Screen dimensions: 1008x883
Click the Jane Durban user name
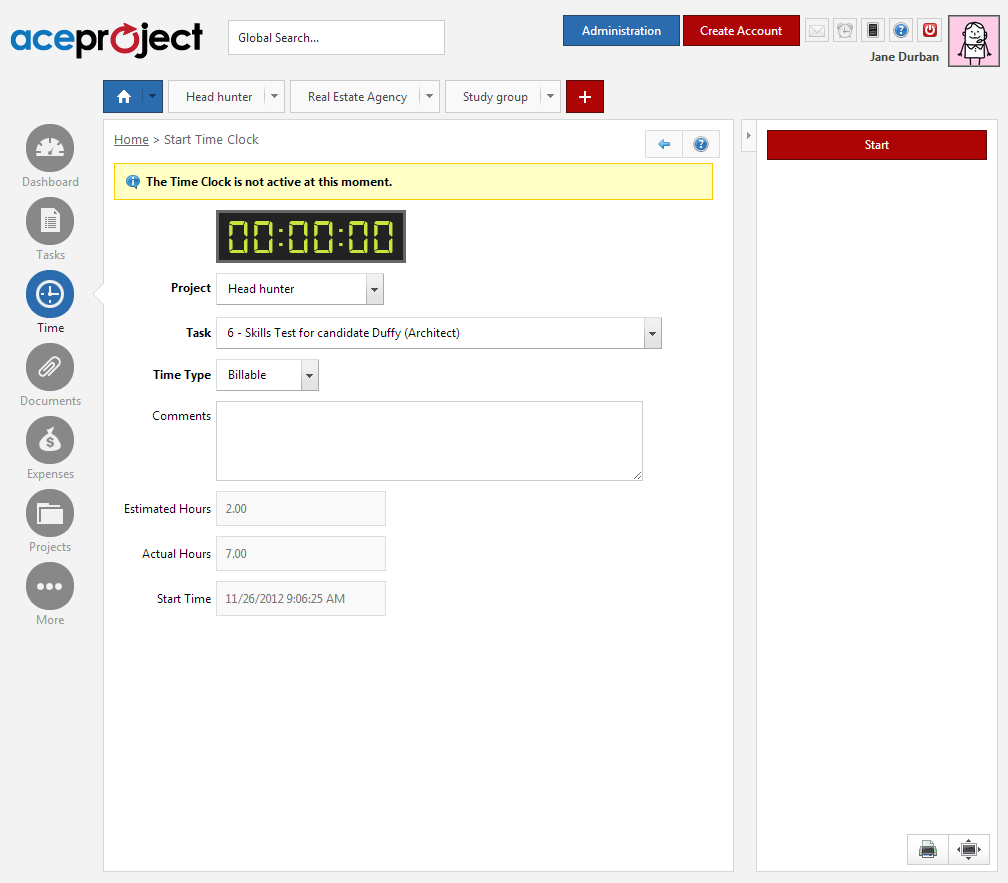[x=904, y=57]
